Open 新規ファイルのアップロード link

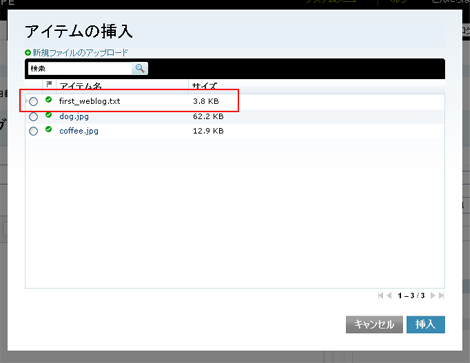pos(80,53)
